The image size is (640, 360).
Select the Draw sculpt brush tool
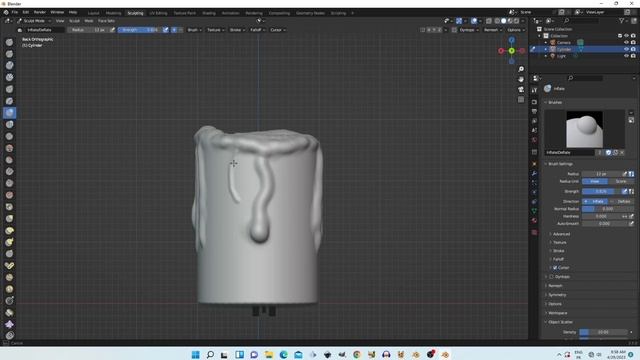[x=9, y=42]
